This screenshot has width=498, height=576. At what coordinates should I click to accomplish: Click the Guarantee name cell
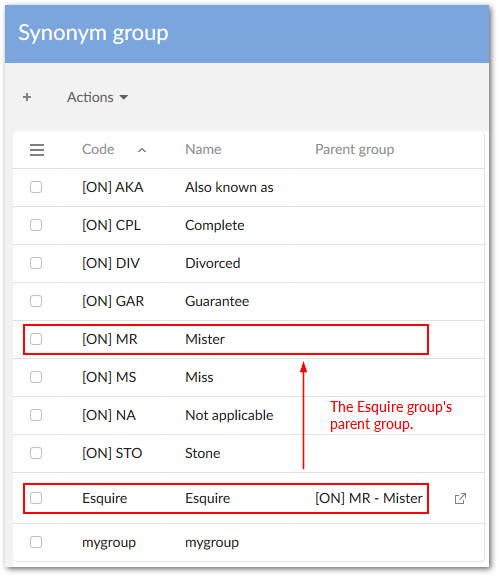tap(217, 301)
